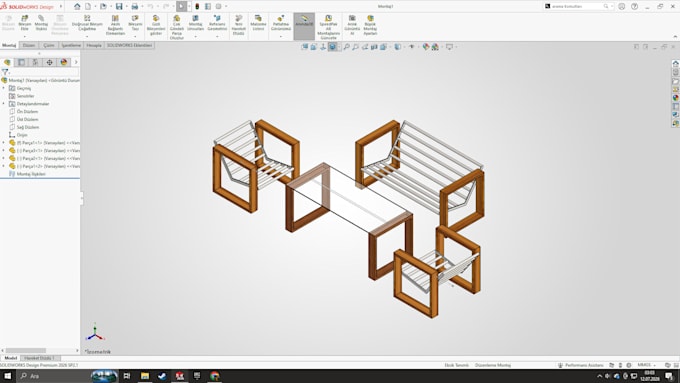Click the Undo arrow icon

point(150,7)
